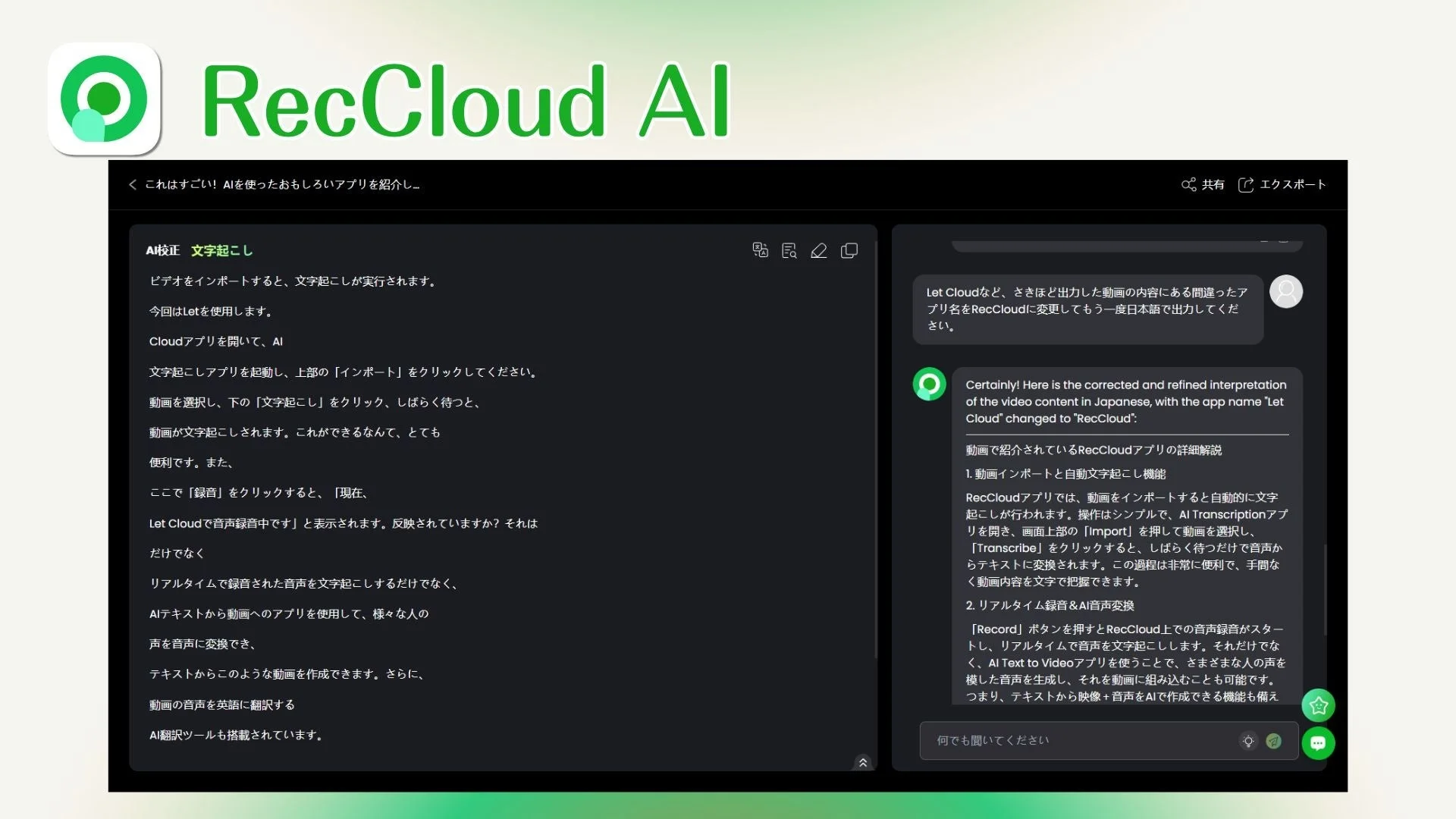Click the エクスポート export button
This screenshot has width=1456, height=819.
pos(1282,184)
